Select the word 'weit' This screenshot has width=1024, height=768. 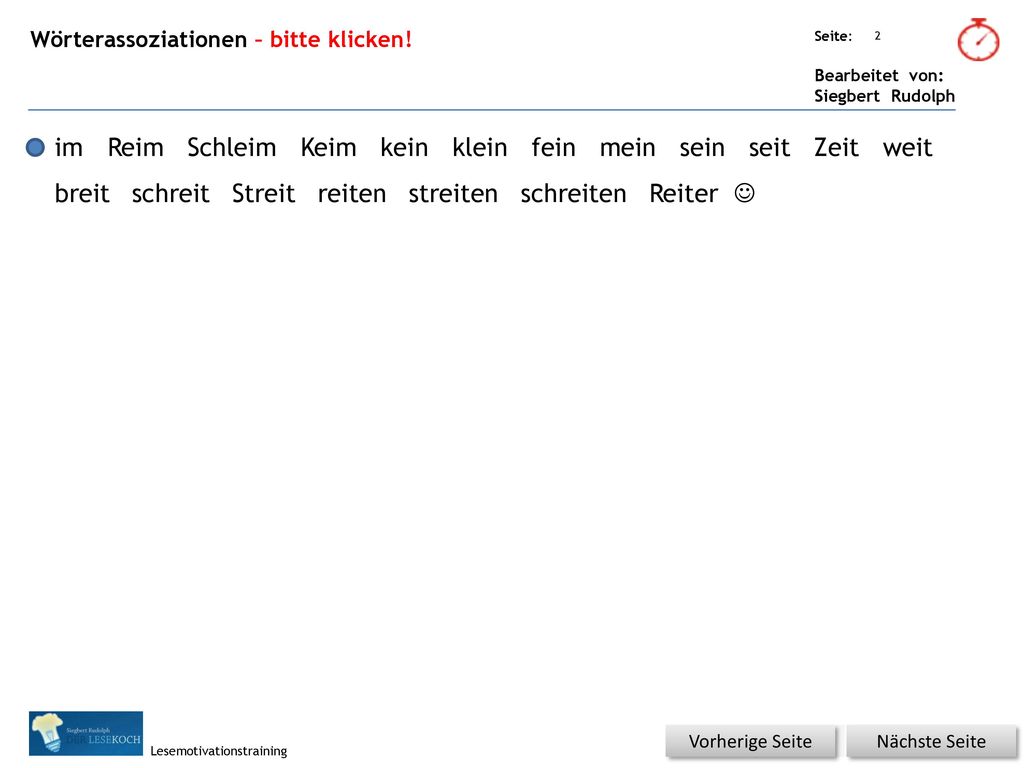click(908, 148)
